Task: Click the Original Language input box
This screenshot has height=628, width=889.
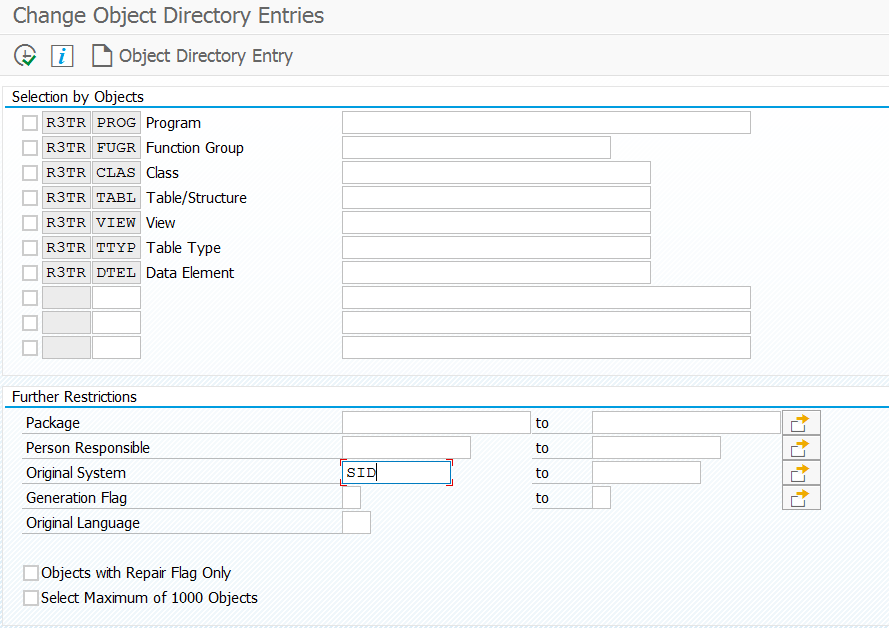Action: [356, 523]
